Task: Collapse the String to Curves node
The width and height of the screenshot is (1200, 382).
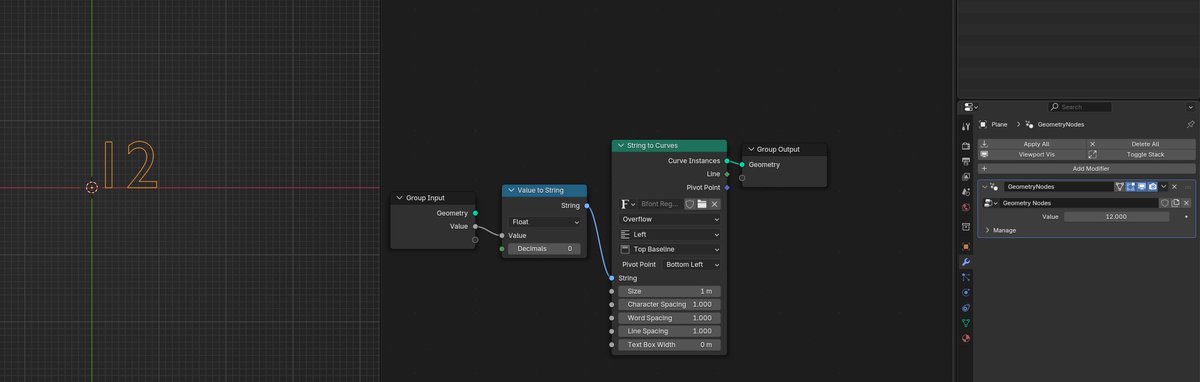Action: [620, 146]
